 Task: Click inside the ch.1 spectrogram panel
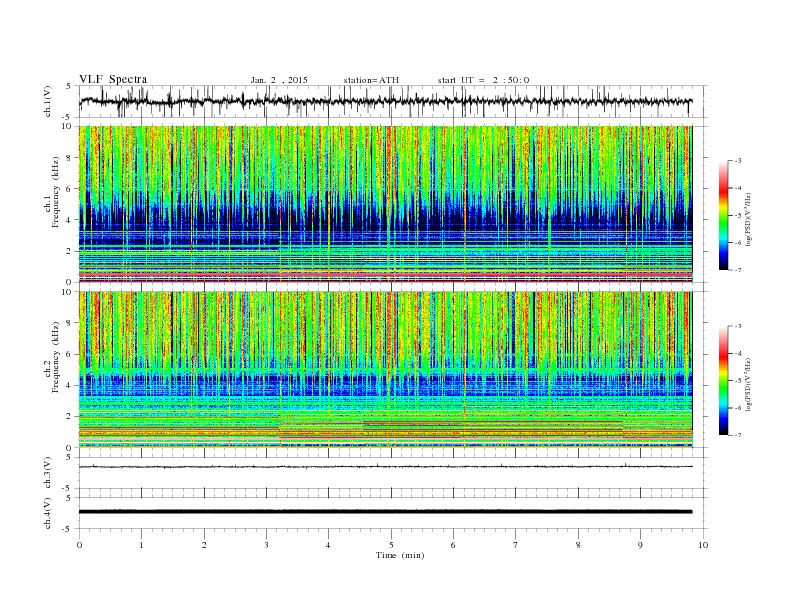tap(386, 204)
